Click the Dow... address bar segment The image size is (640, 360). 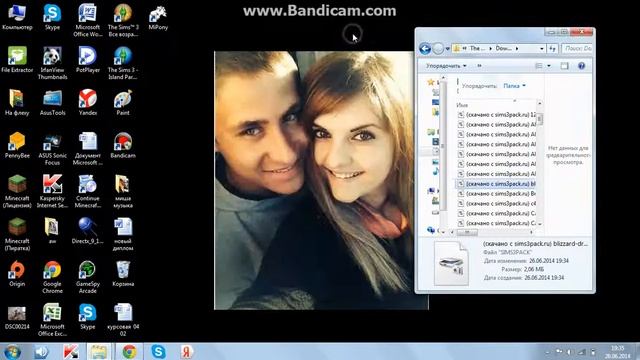(x=503, y=48)
